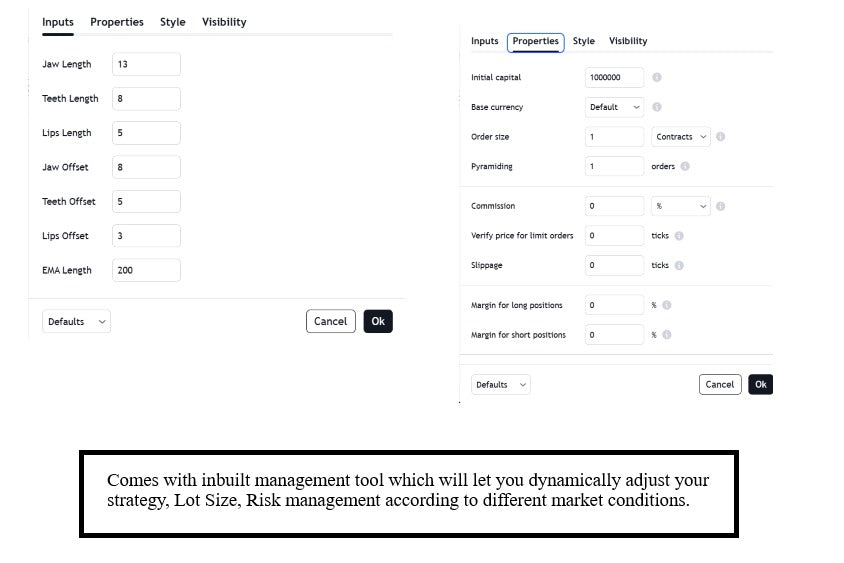Focus the Slippage ticks field

click(614, 265)
